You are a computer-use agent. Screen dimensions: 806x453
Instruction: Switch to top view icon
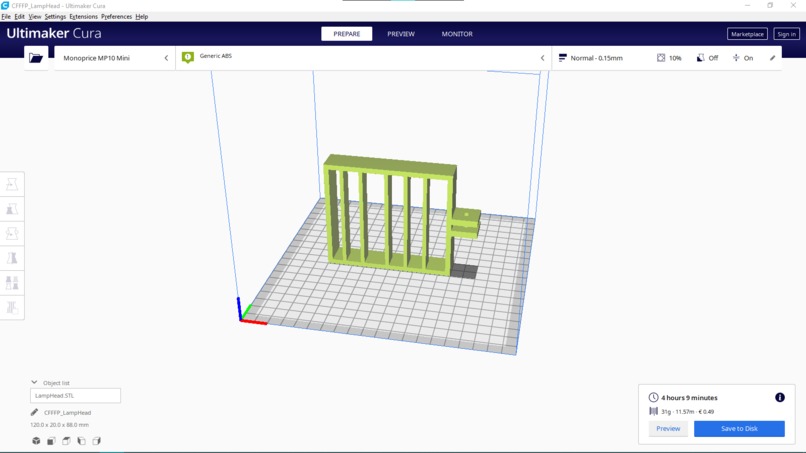pos(66,441)
